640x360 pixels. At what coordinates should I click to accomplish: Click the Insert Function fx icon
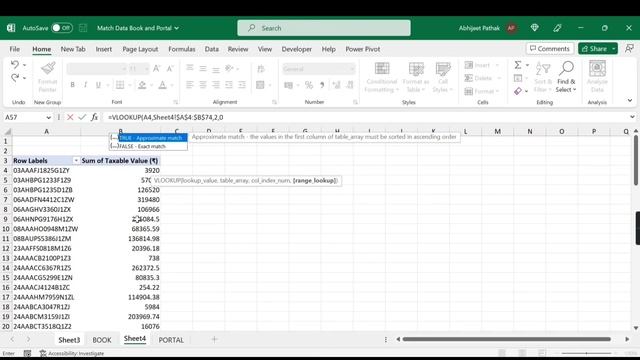coord(94,117)
